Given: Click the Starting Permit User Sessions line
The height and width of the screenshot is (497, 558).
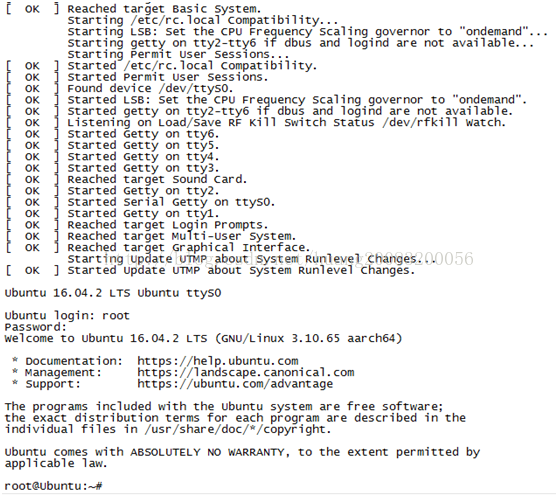Looking at the screenshot, I should pyautogui.click(x=178, y=54).
